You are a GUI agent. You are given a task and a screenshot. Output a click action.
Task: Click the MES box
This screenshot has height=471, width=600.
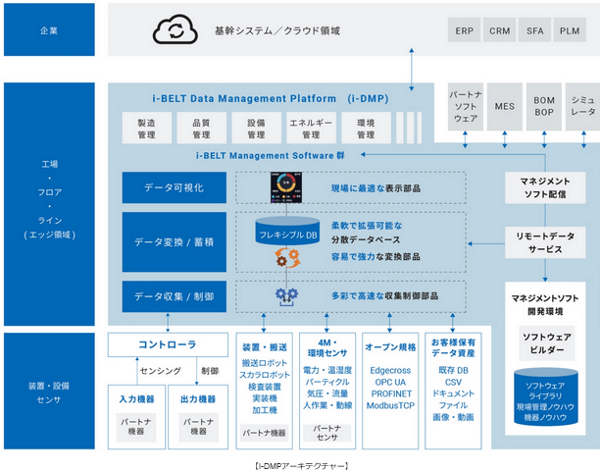pyautogui.click(x=505, y=106)
